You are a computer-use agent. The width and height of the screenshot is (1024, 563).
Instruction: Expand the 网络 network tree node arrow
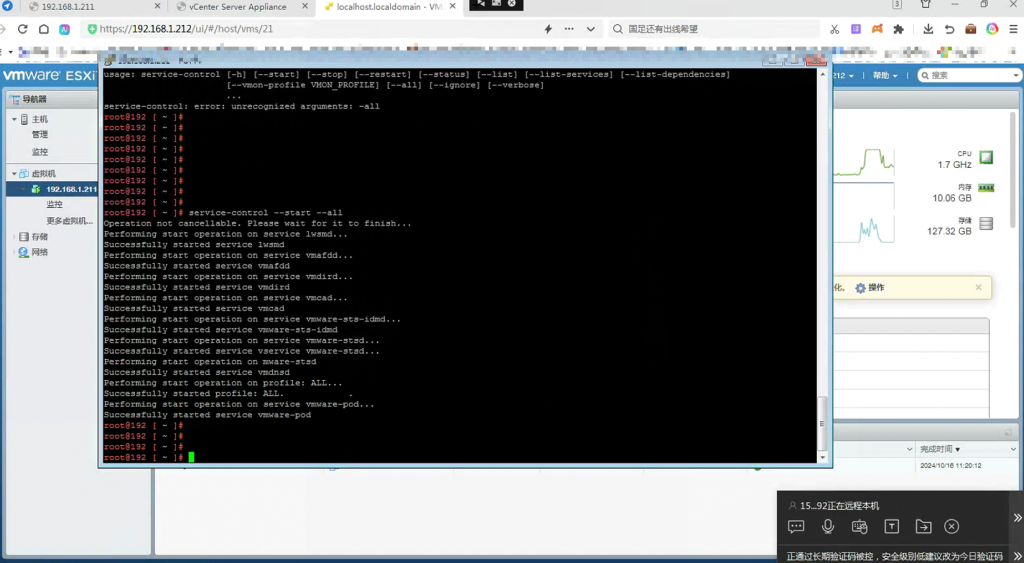14,252
